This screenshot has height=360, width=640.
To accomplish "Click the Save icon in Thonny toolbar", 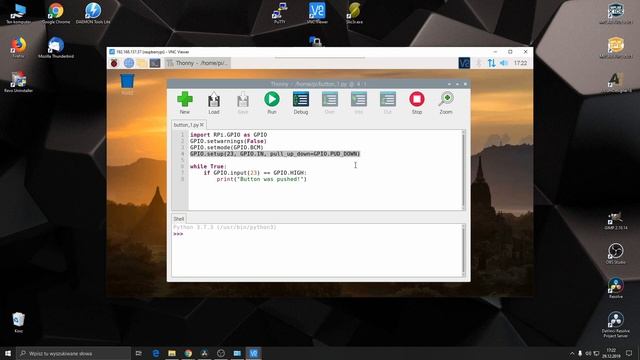I will tap(243, 102).
